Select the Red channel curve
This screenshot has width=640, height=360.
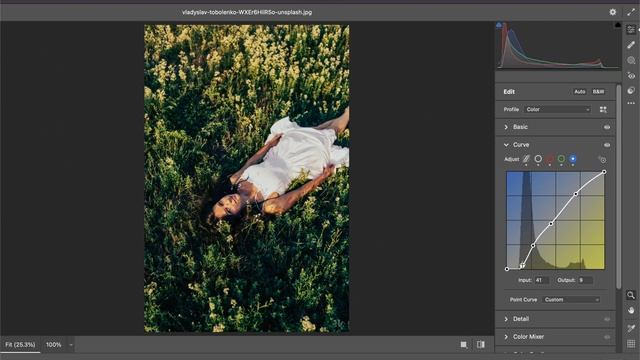550,159
